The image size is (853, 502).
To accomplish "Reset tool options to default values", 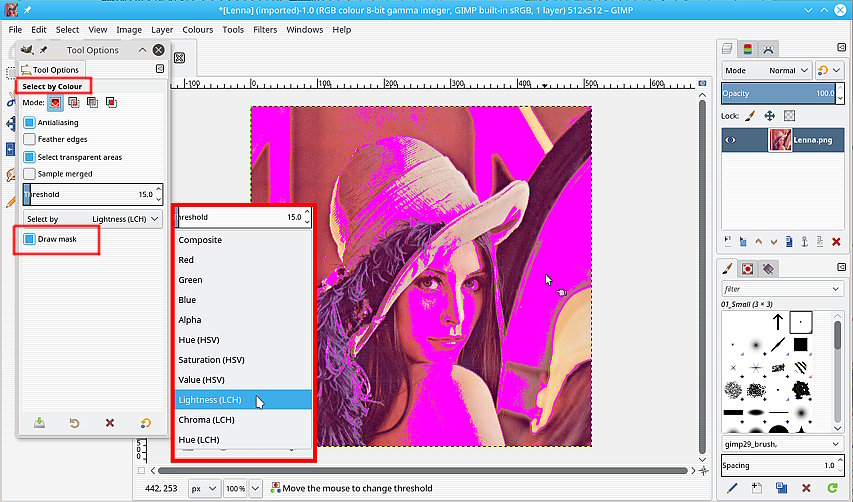I will (x=145, y=423).
